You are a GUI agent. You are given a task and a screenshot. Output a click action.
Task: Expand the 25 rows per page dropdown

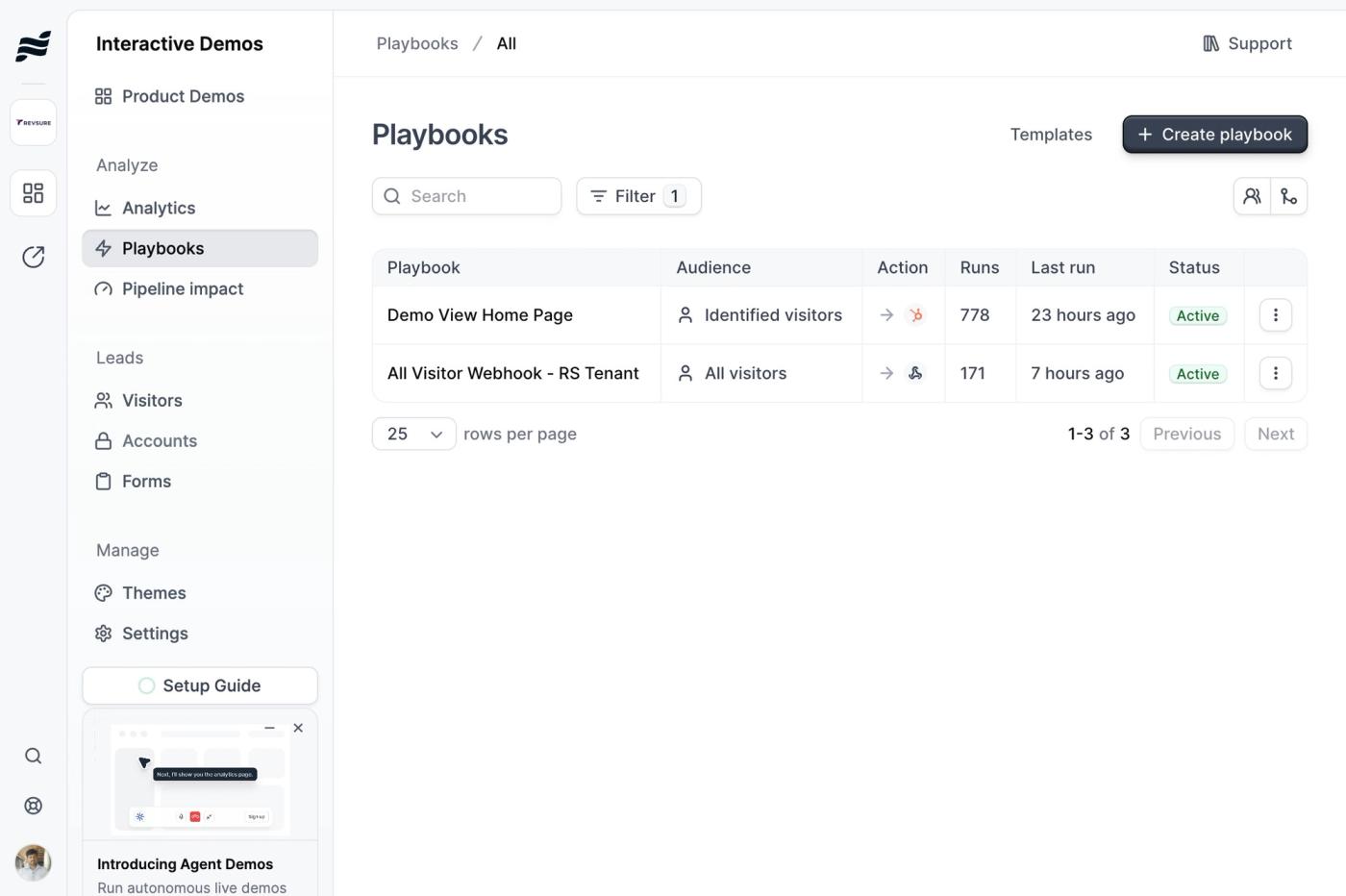point(414,434)
